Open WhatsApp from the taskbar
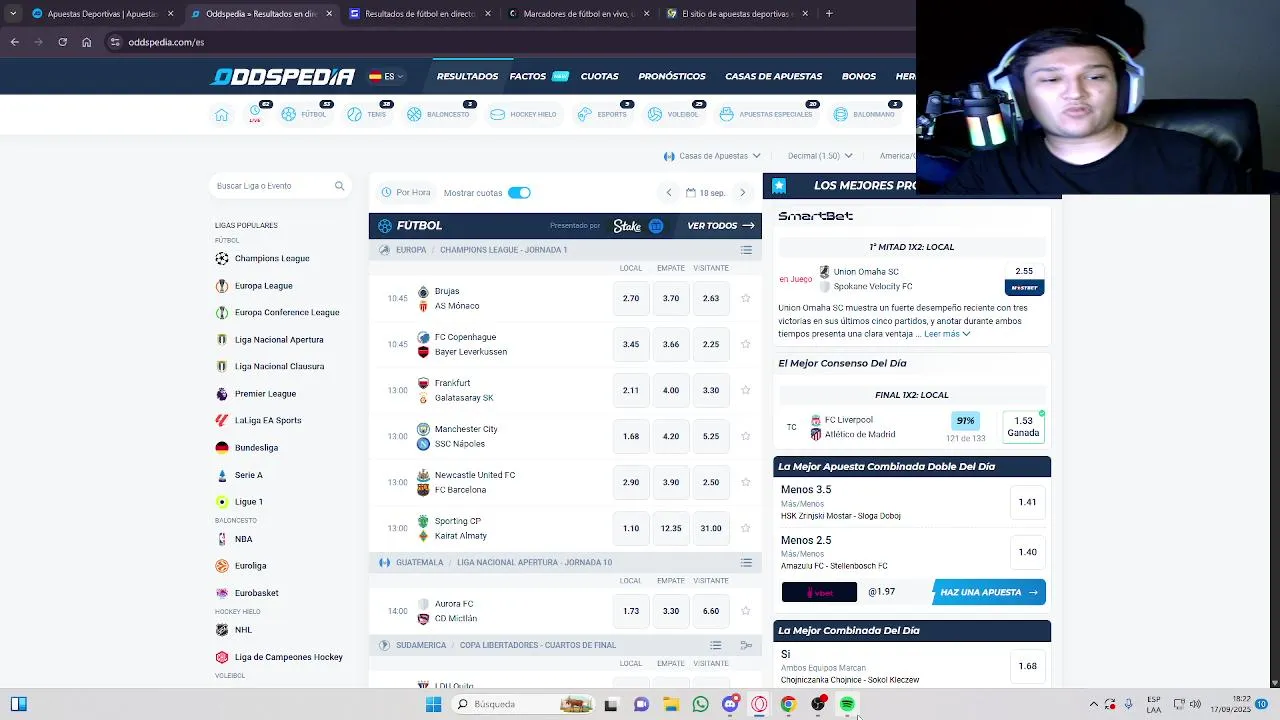 pos(700,704)
